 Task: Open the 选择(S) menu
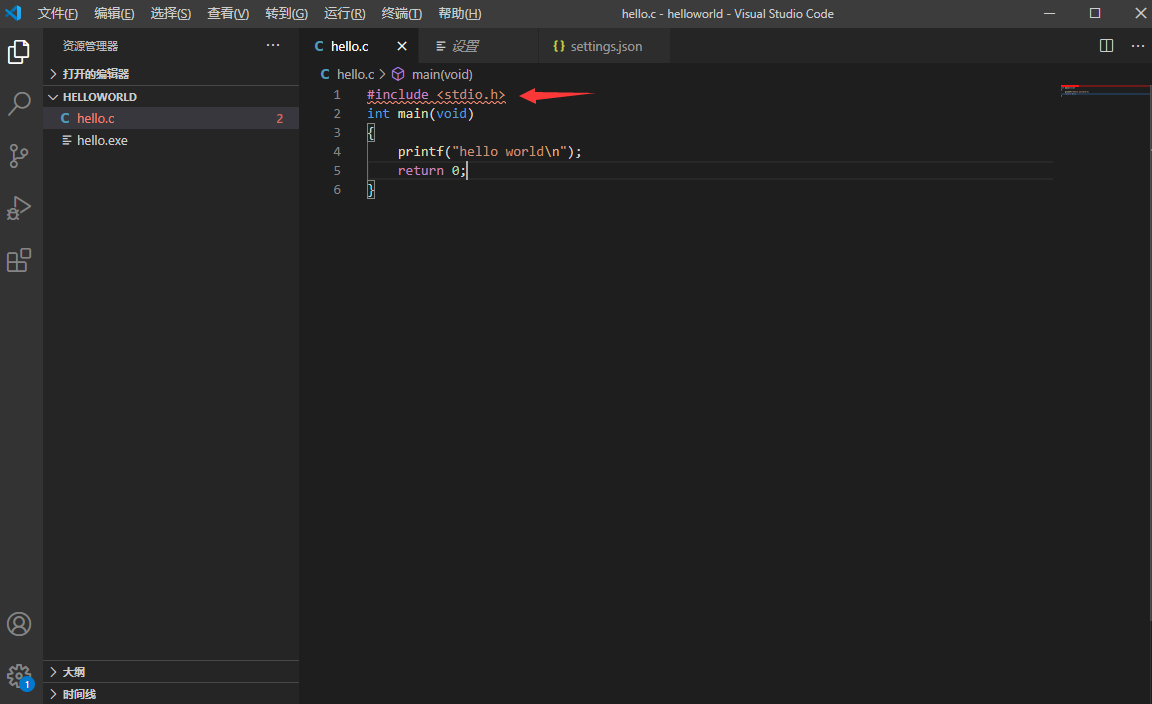click(170, 13)
